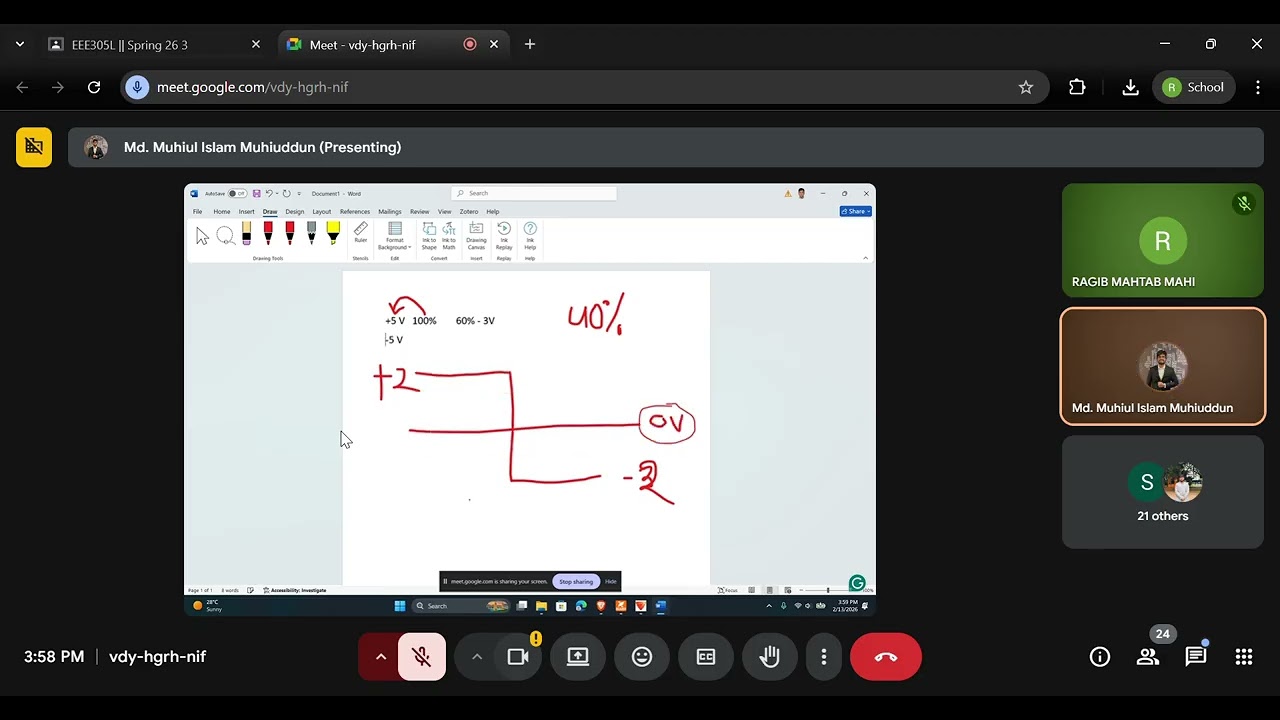Open the activities grid icon
This screenshot has width=1280, height=720.
point(1244,657)
